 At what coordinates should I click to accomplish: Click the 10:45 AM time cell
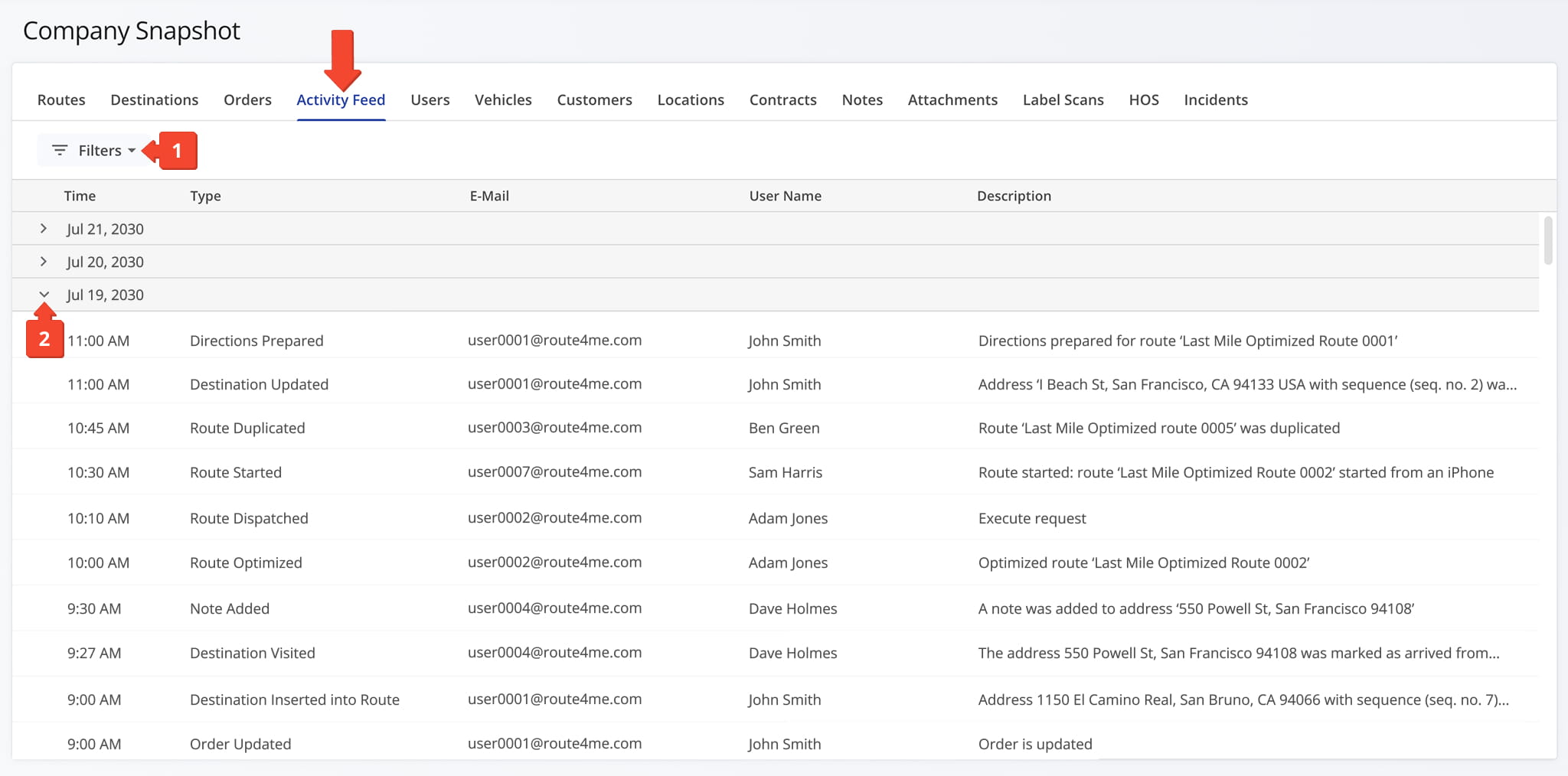(x=98, y=428)
